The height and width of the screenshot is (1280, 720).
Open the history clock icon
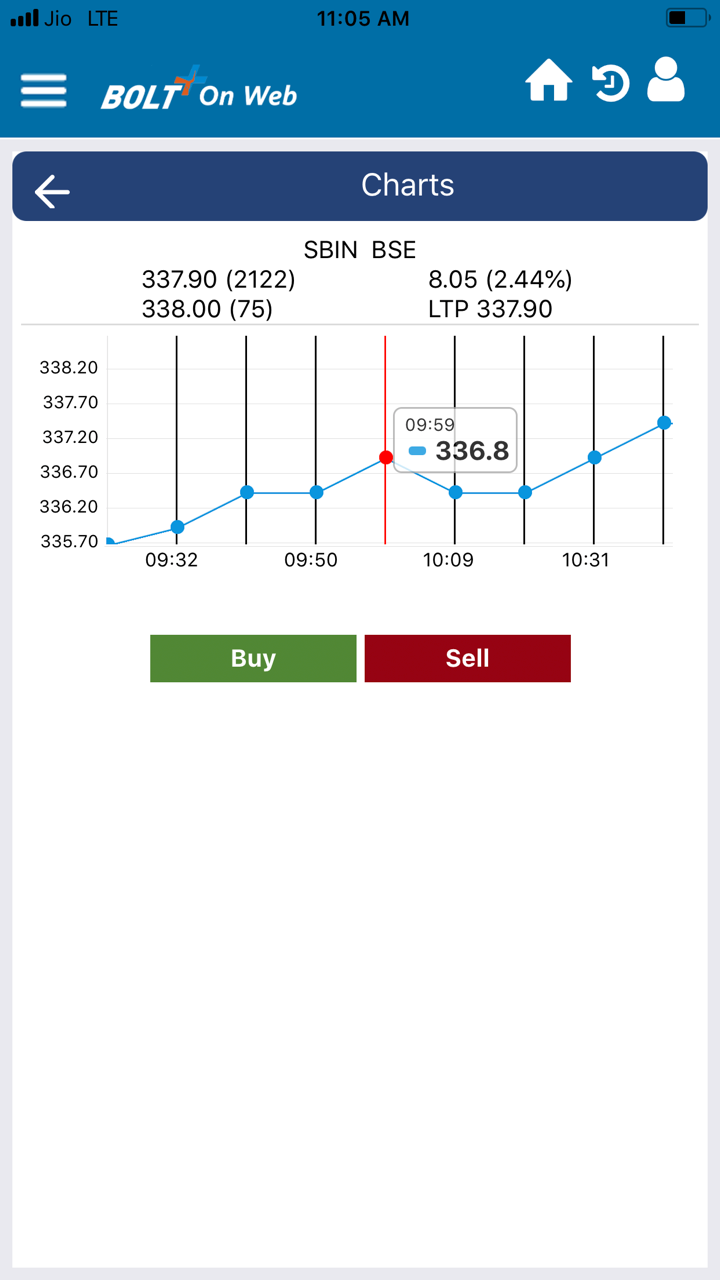[x=610, y=83]
